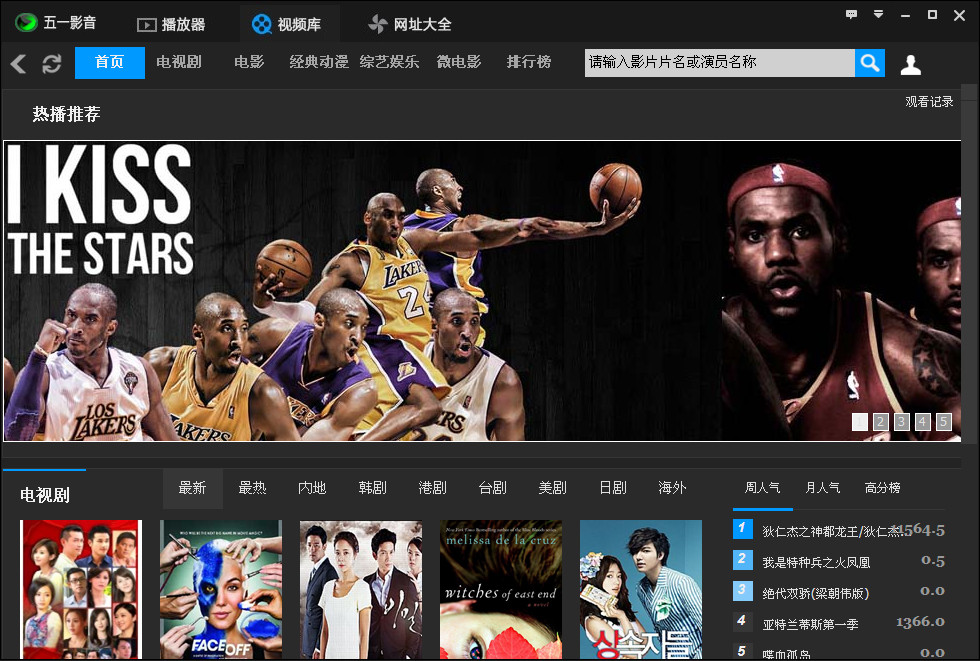Filter TV dramas by 内地
Viewport: 980px width, 661px height.
312,488
